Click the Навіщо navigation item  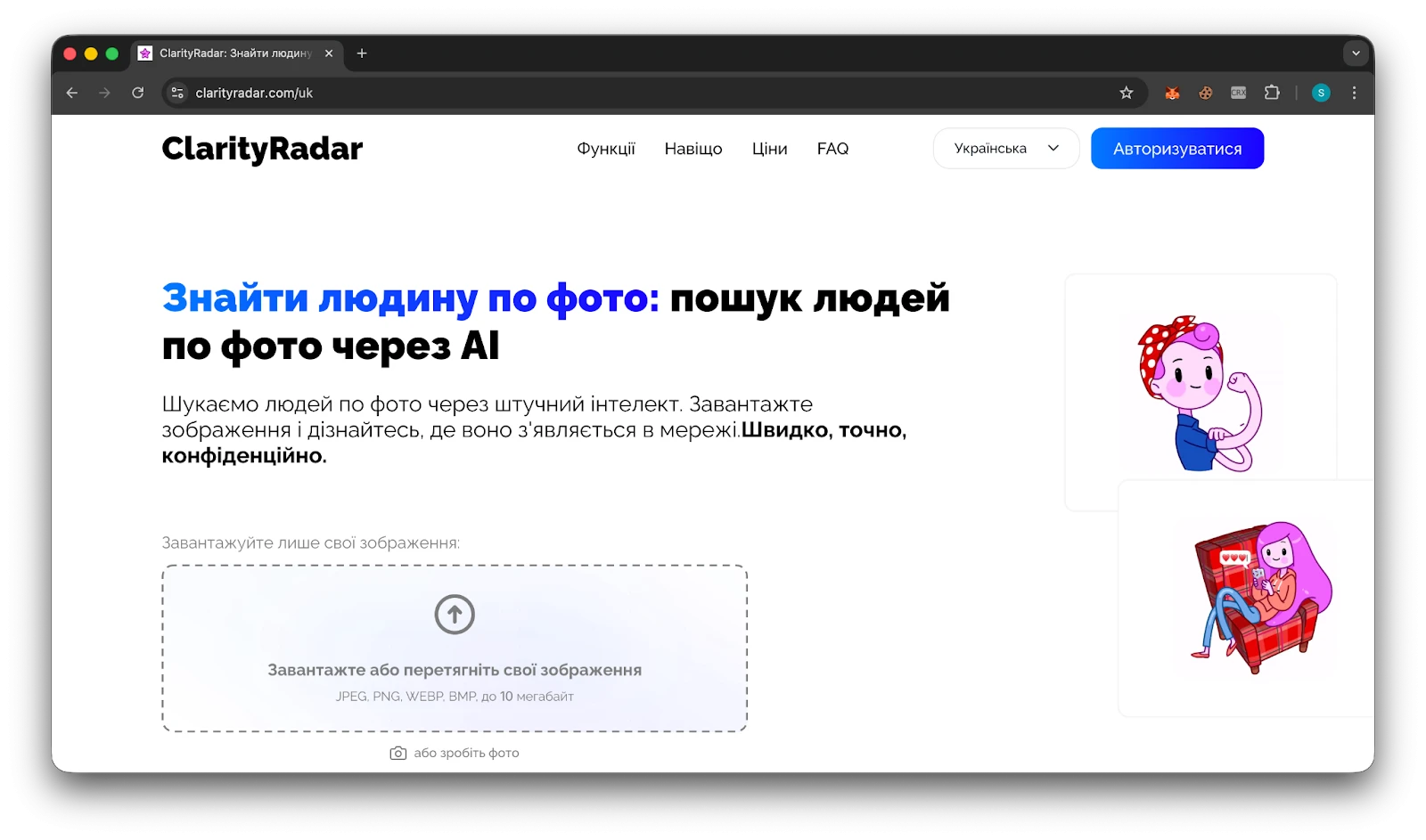click(693, 149)
